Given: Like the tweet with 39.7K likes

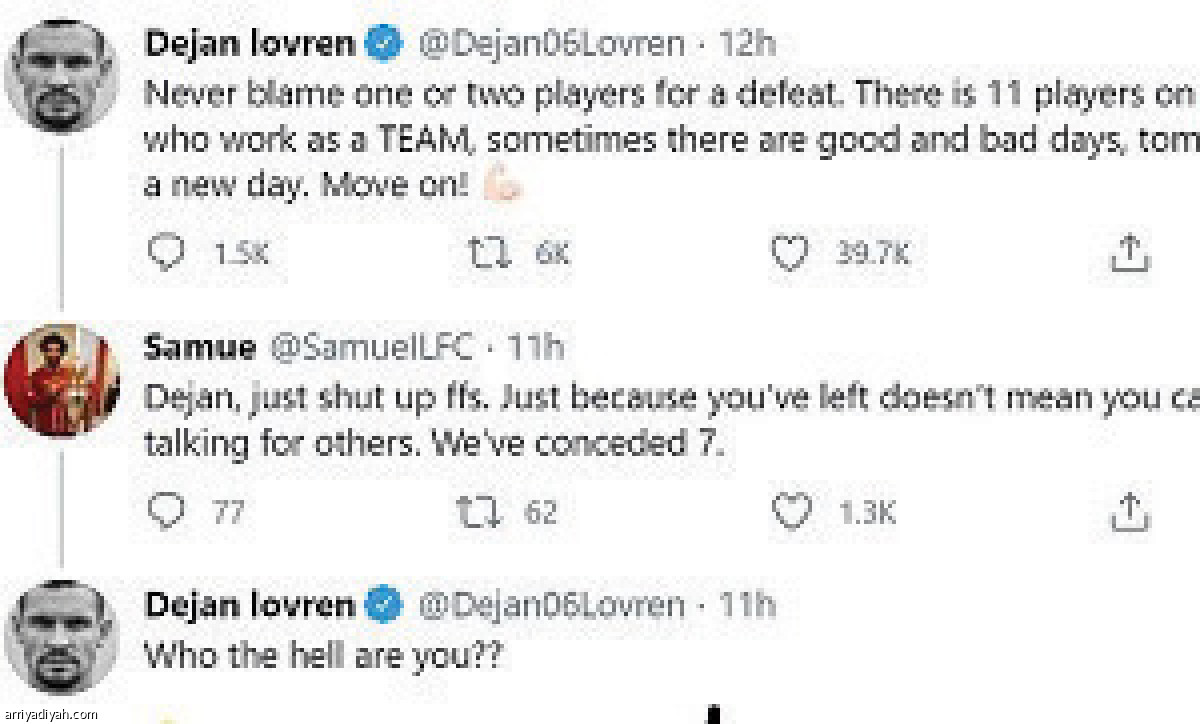Looking at the screenshot, I should pyautogui.click(x=792, y=254).
